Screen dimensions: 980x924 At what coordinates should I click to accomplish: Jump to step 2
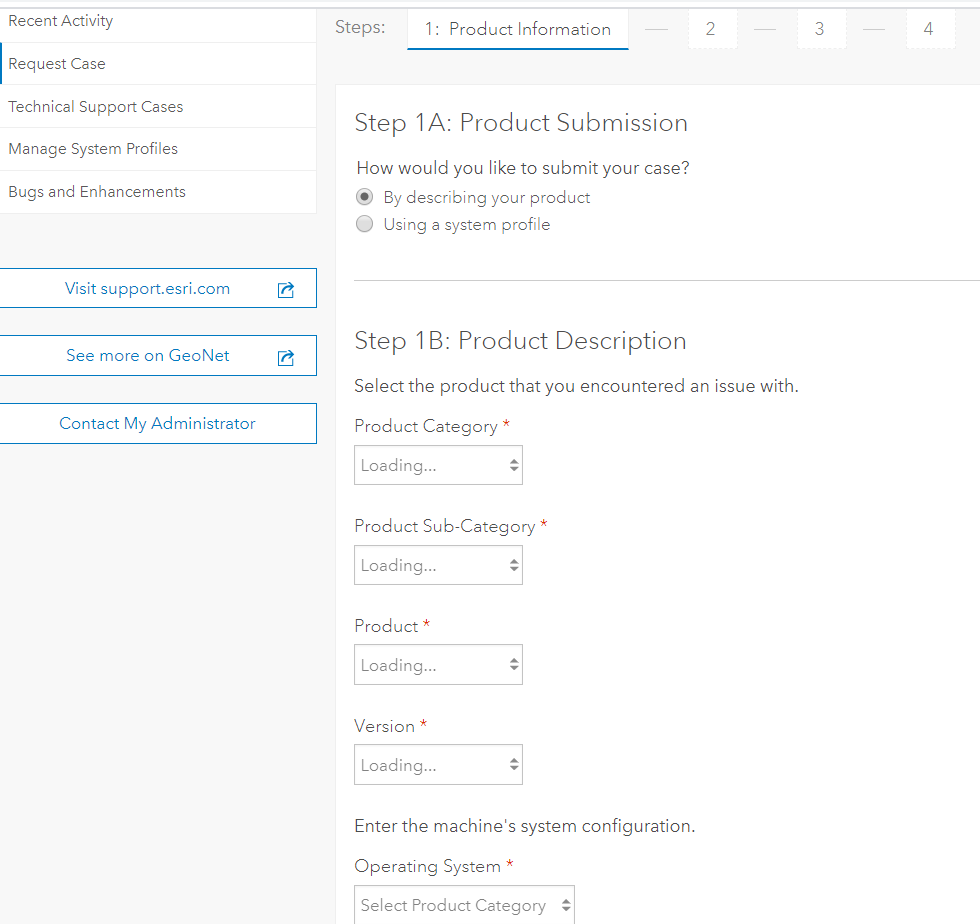pos(711,29)
